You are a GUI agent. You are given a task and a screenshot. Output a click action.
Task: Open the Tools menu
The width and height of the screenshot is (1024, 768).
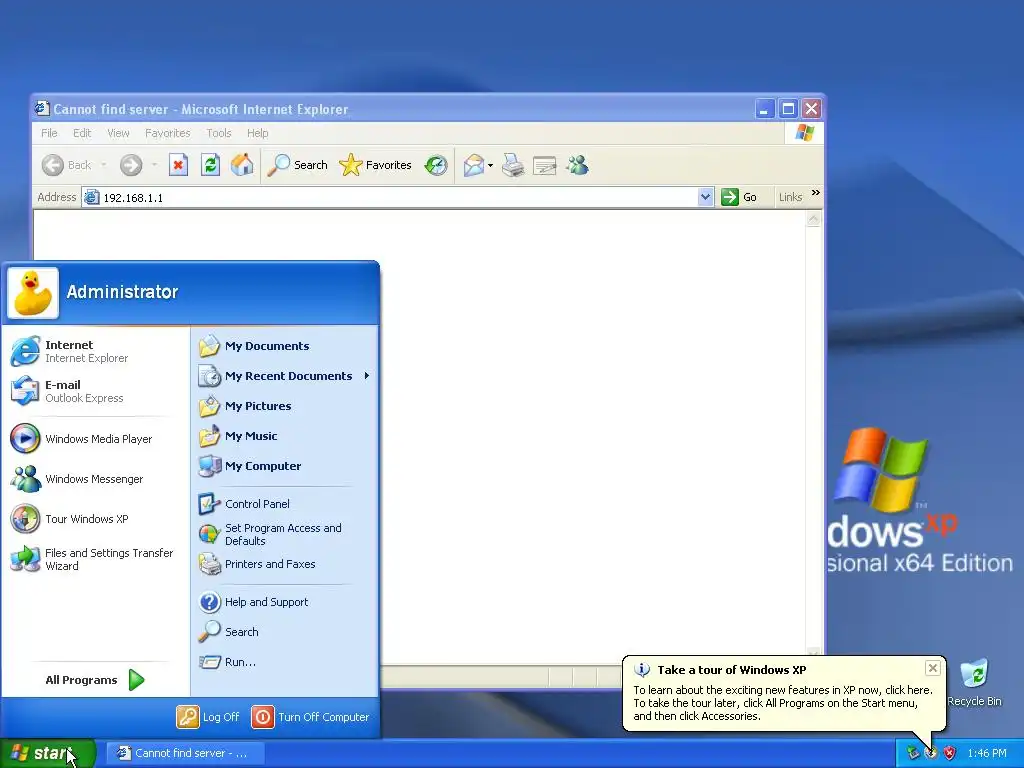coord(219,133)
